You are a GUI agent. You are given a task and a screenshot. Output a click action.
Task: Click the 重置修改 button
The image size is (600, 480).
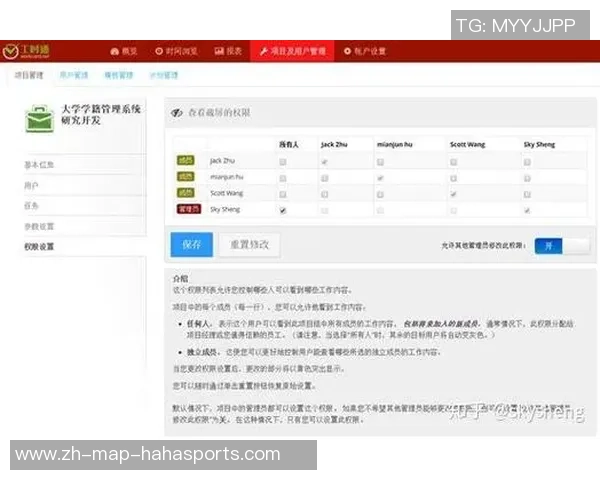coord(249,244)
